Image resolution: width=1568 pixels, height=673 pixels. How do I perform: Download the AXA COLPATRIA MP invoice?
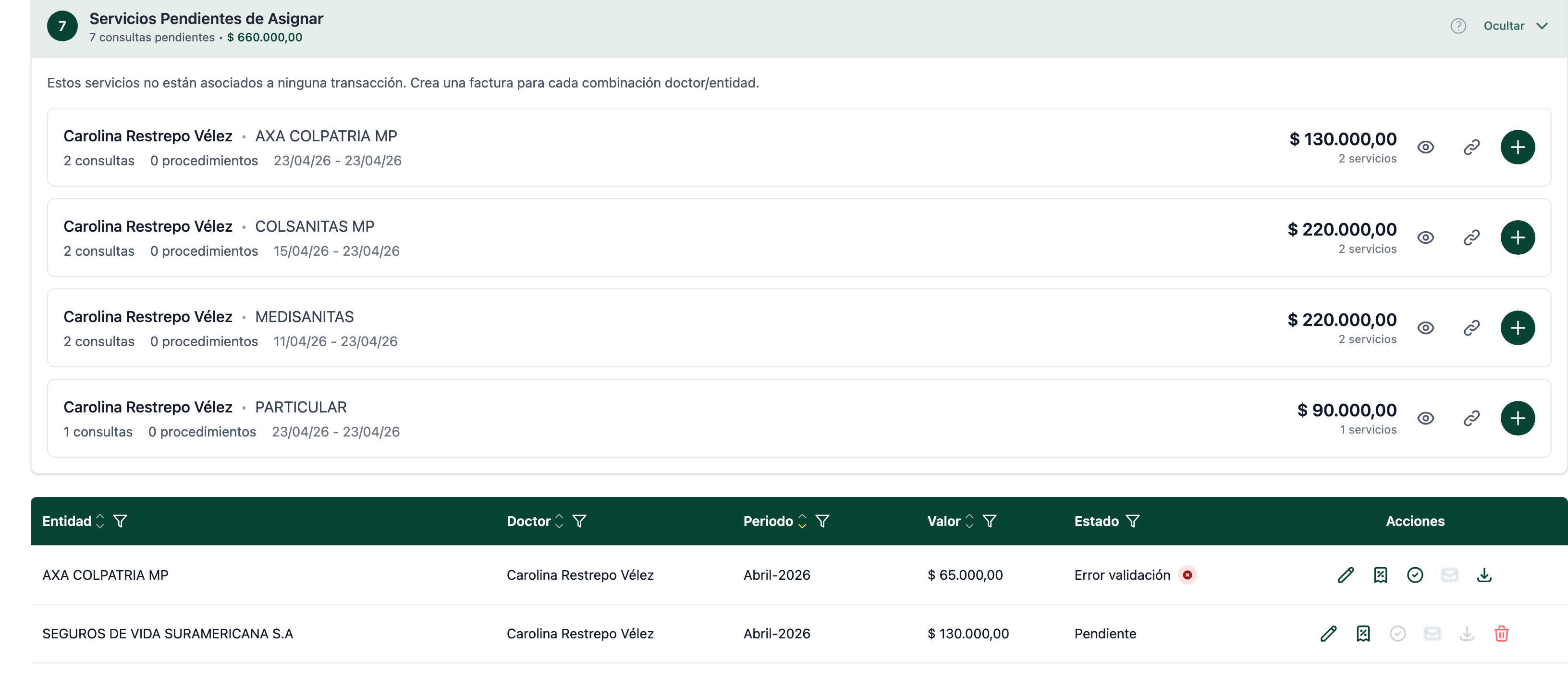point(1484,575)
